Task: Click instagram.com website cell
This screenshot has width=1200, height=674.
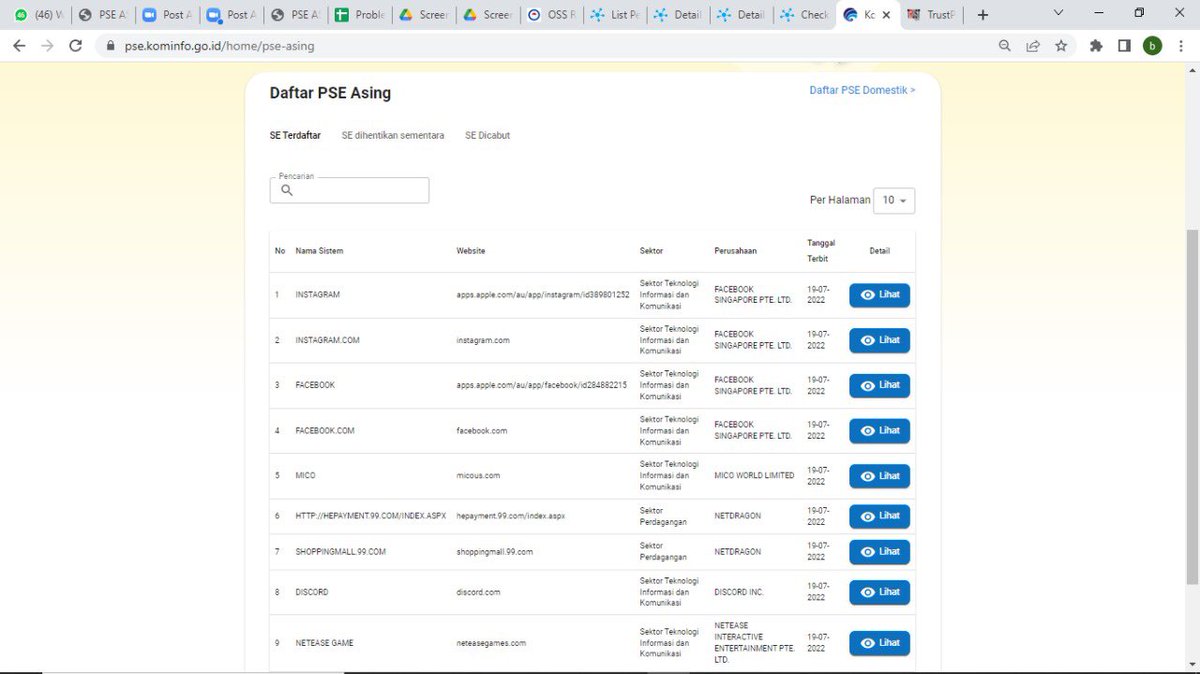Action: coord(483,340)
